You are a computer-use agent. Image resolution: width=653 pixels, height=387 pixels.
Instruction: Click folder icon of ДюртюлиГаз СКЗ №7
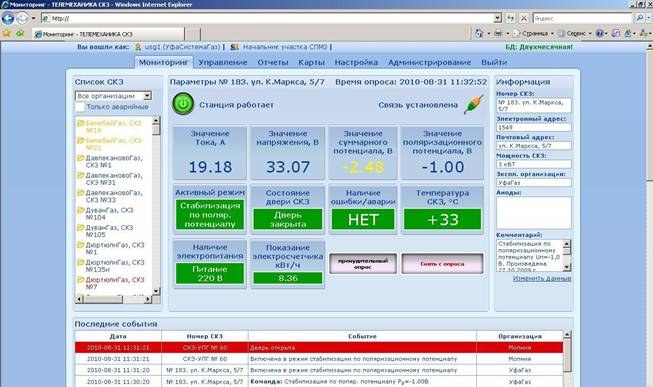[x=81, y=280]
